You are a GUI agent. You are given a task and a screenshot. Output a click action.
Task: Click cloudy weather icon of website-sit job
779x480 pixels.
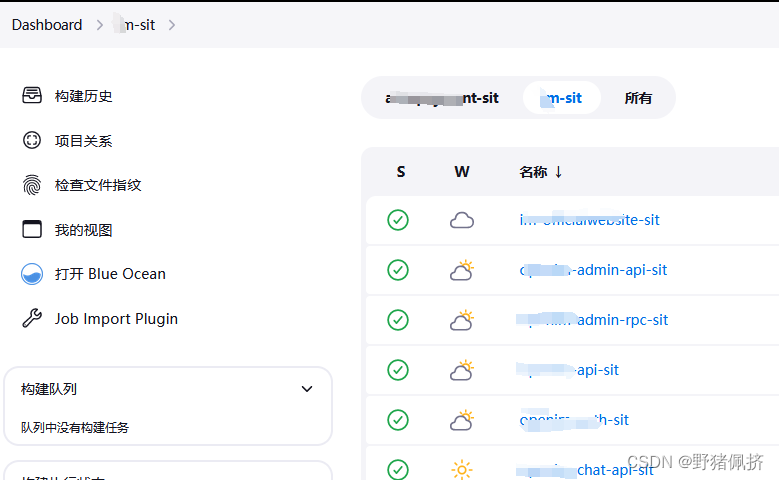coord(462,220)
